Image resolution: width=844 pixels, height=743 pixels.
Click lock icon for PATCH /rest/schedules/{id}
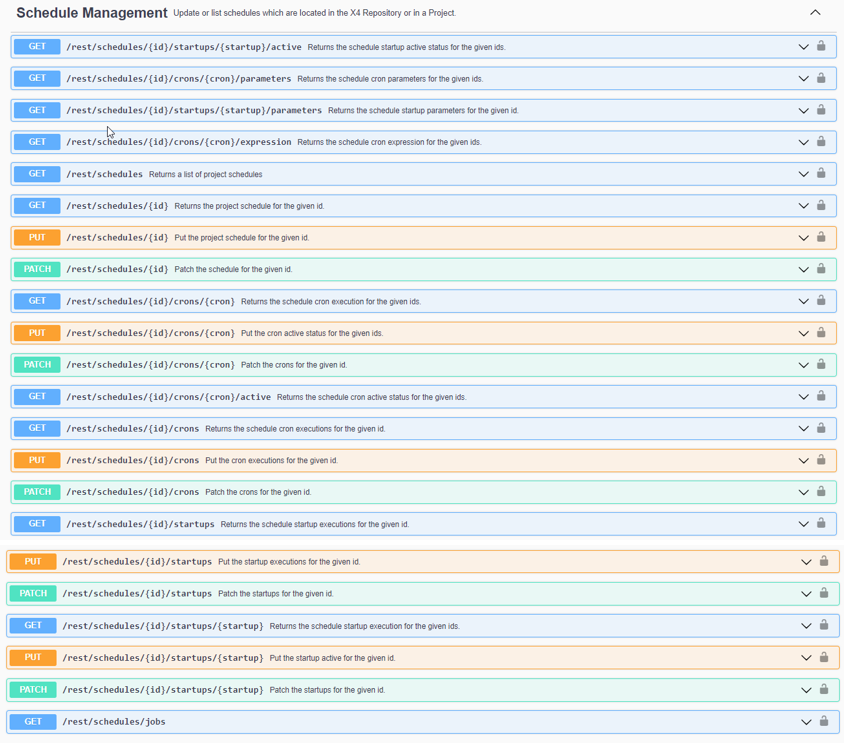(x=821, y=269)
